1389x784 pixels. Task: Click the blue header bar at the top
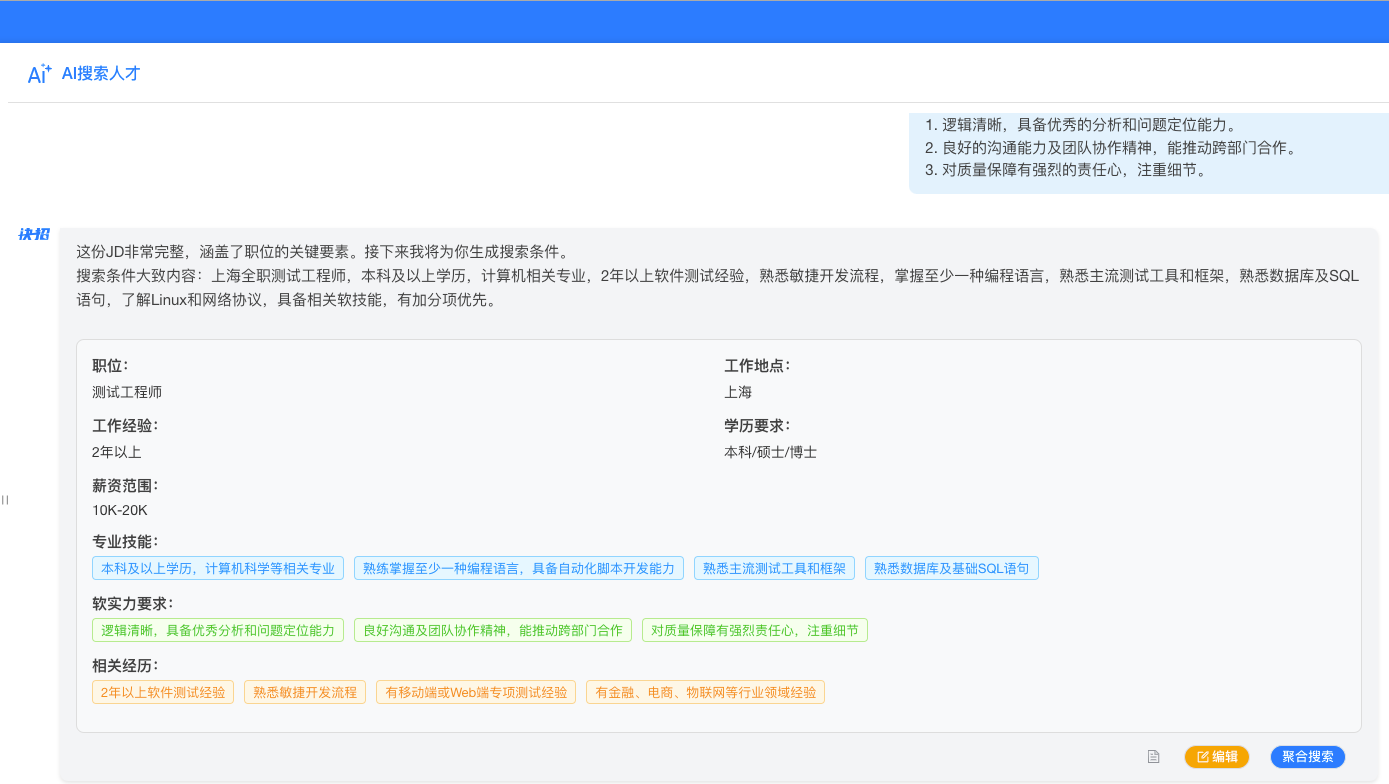click(694, 21)
